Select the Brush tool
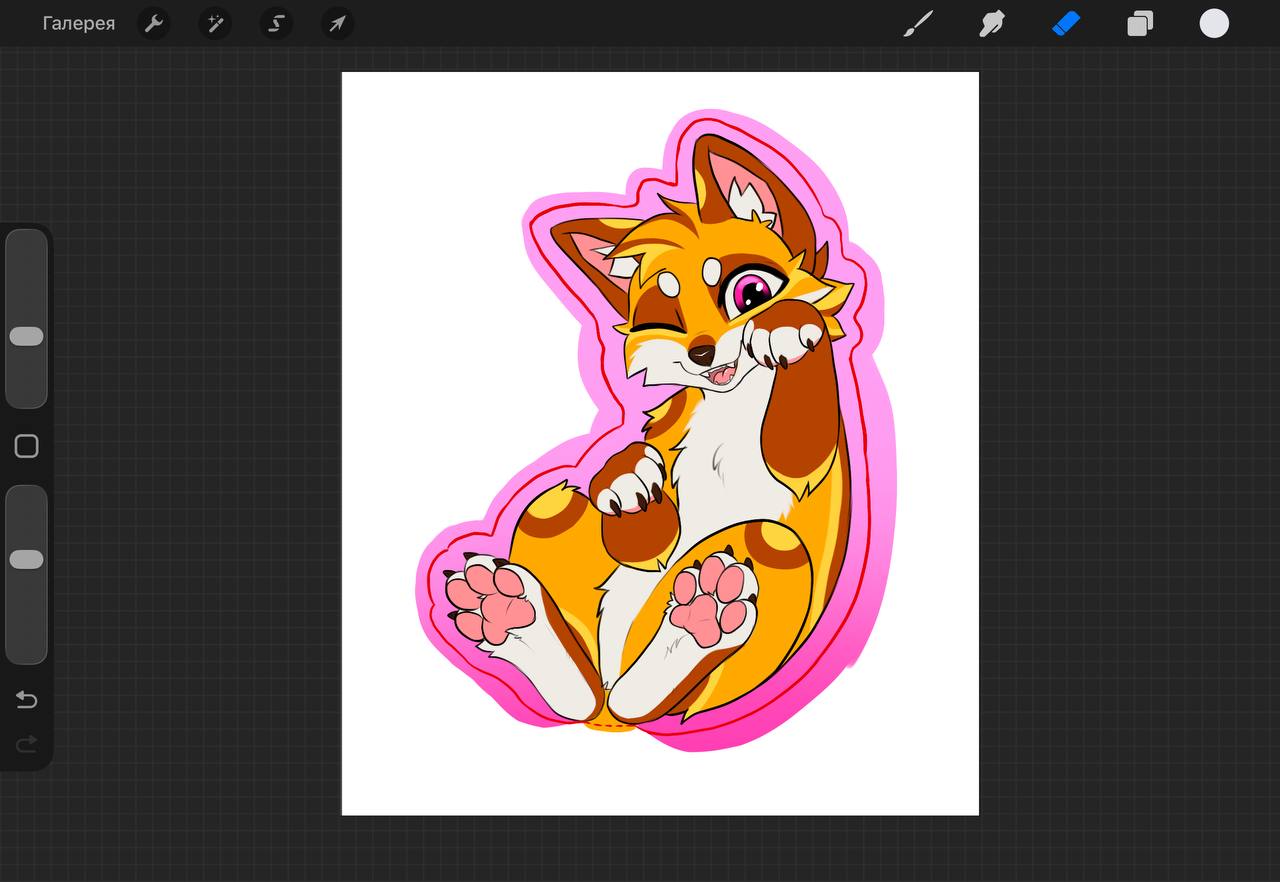The image size is (1280, 882). tap(918, 23)
